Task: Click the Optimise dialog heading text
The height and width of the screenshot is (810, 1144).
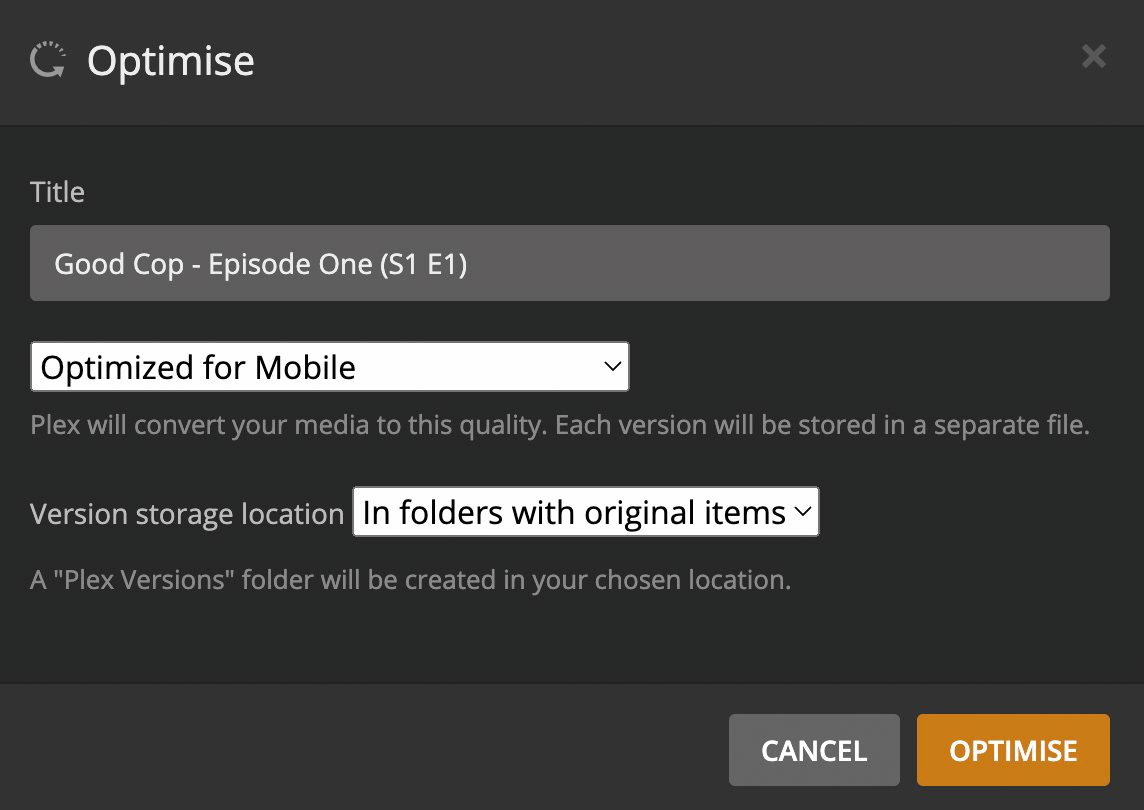Action: click(x=171, y=61)
